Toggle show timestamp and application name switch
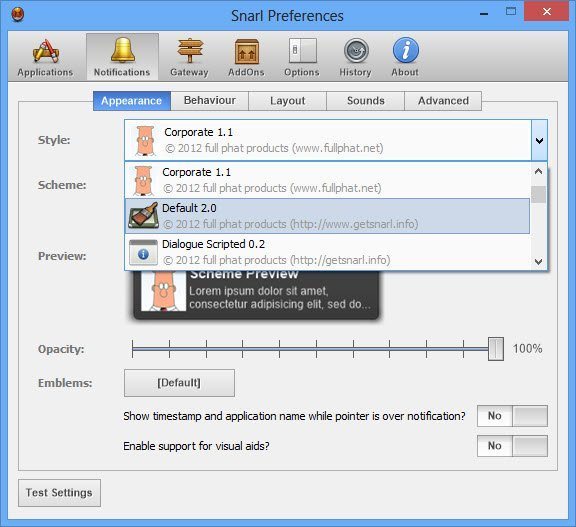Screen dimensions: 576x527 point(512,416)
